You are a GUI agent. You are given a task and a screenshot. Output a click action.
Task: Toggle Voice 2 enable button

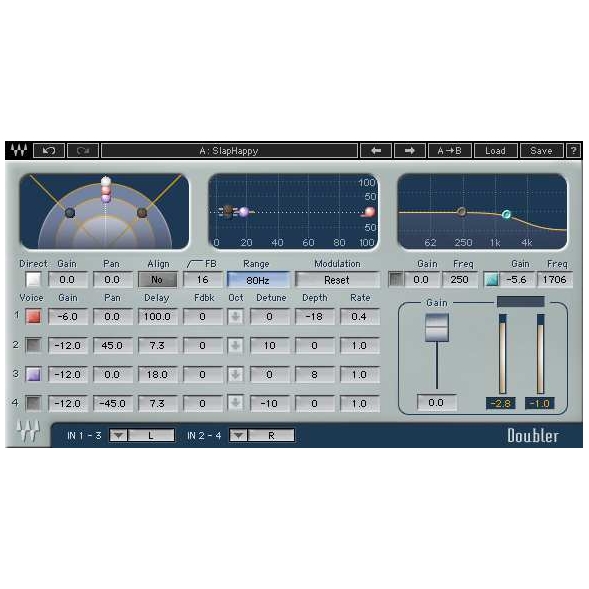(x=33, y=345)
